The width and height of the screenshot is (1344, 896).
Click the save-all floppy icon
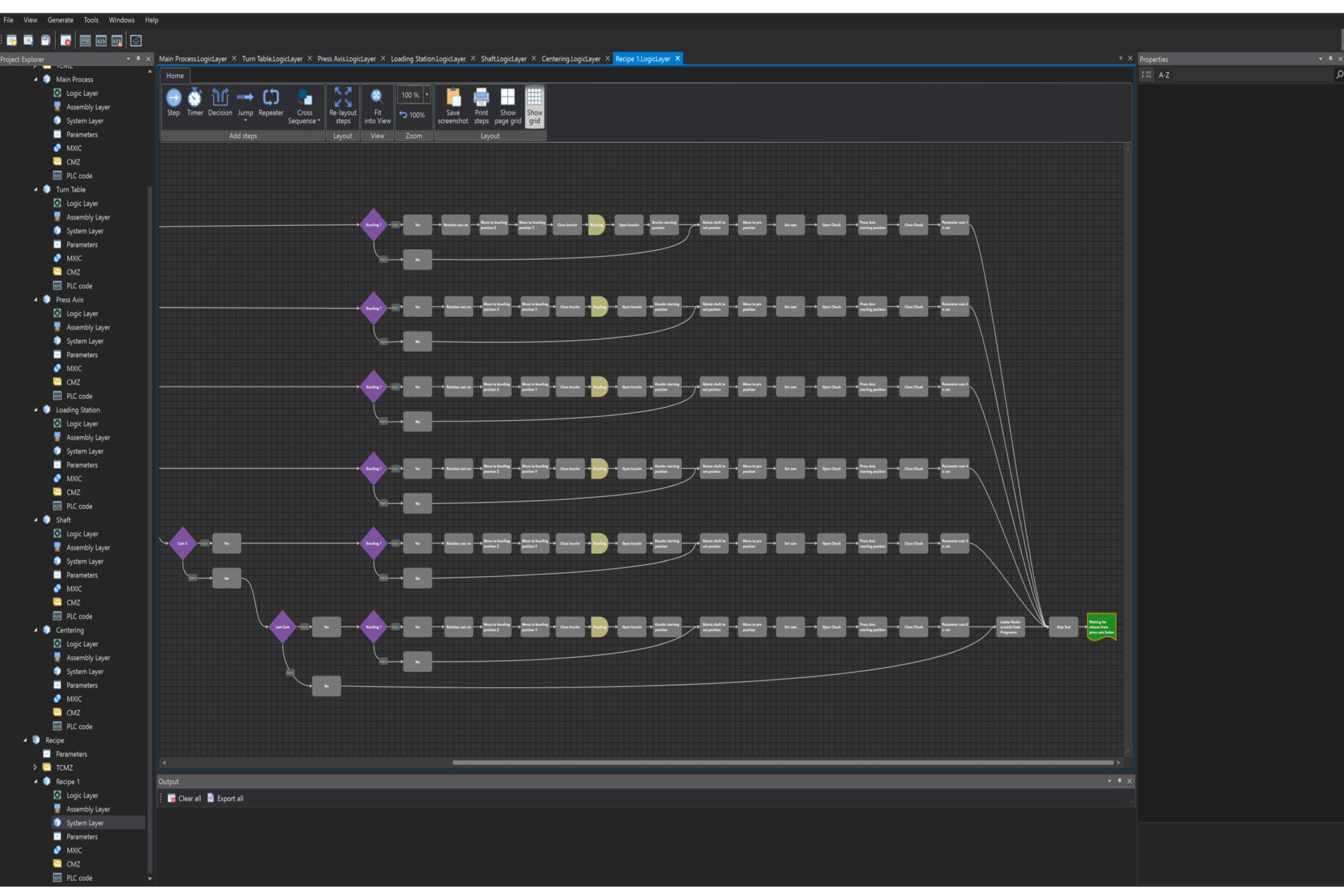45,41
